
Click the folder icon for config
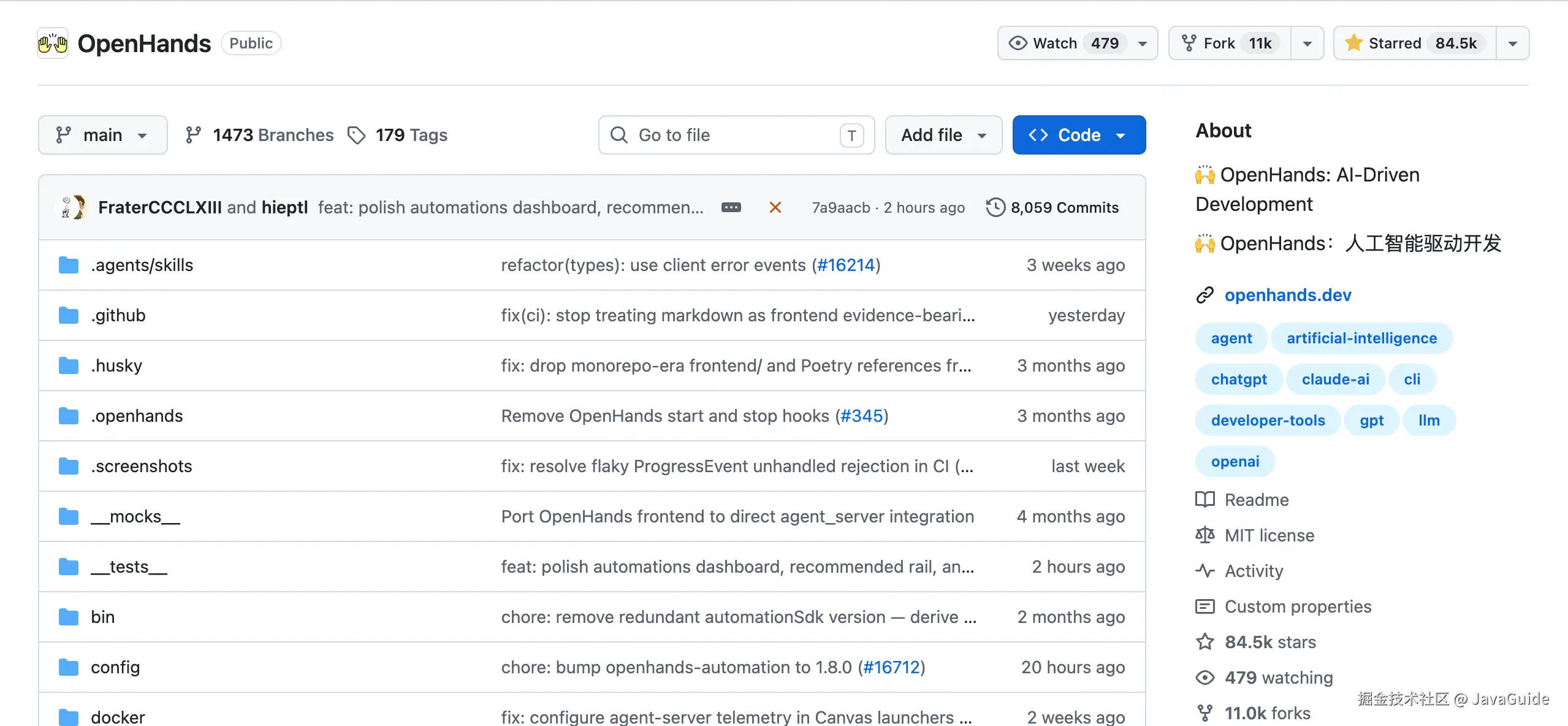tap(69, 667)
